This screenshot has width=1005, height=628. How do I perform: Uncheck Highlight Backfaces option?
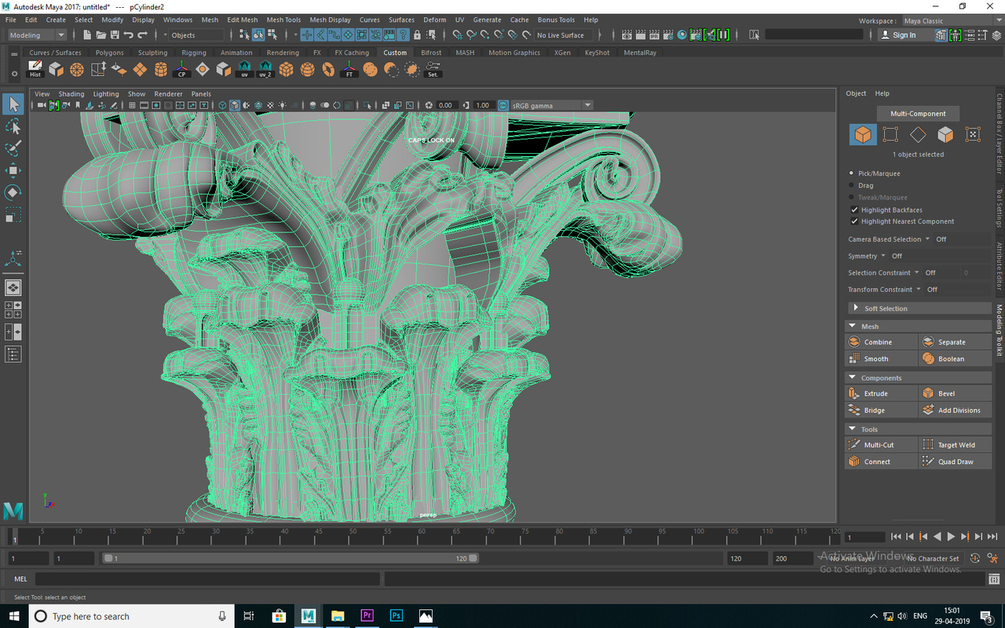pos(853,210)
